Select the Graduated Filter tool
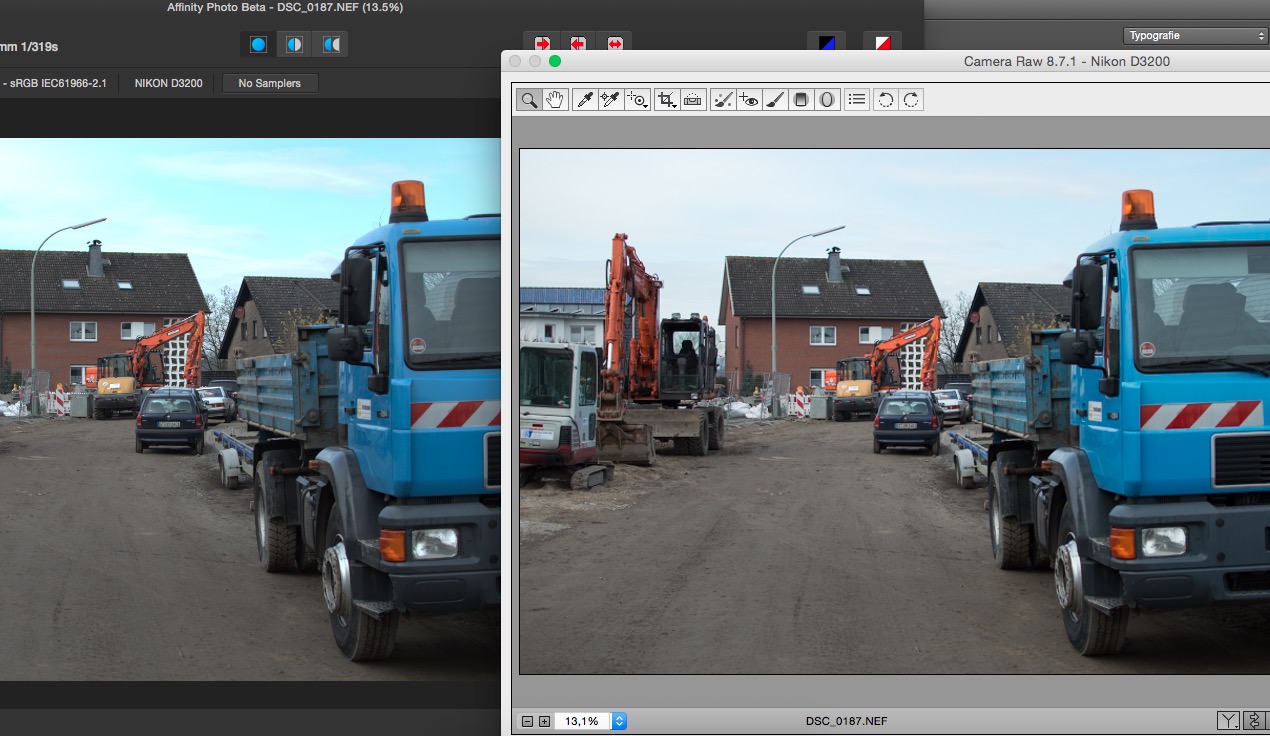Screen dimensions: 1270x736 (x=800, y=99)
